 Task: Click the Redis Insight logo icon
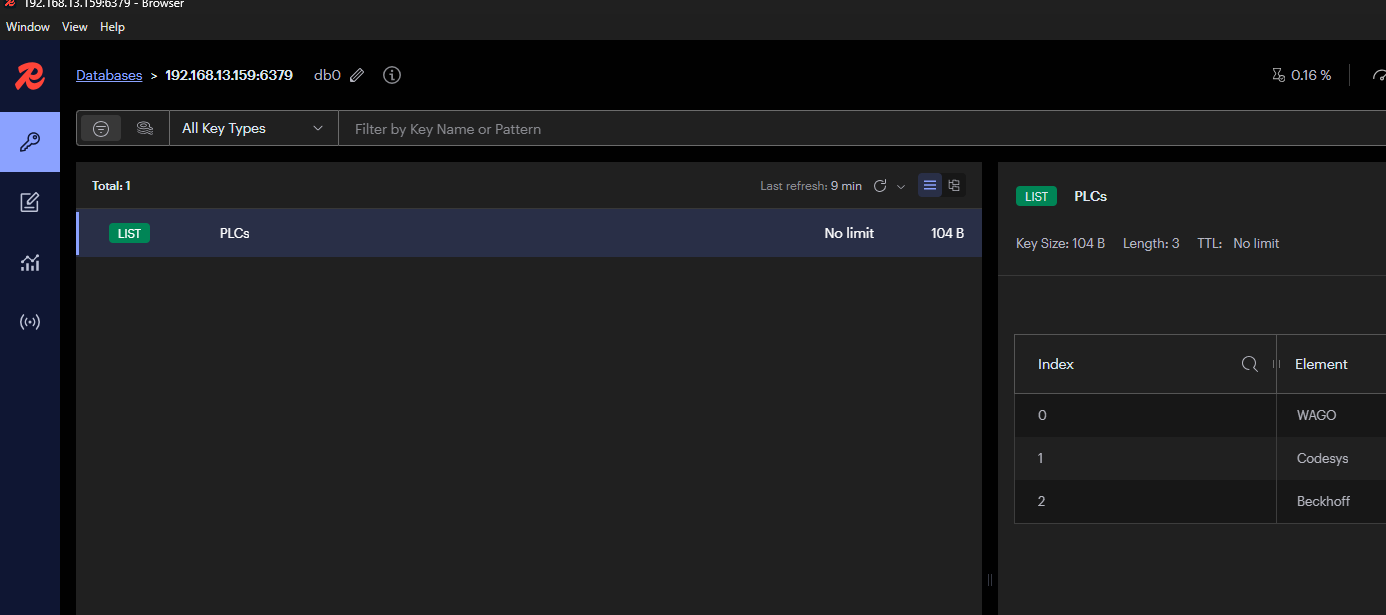coord(29,76)
